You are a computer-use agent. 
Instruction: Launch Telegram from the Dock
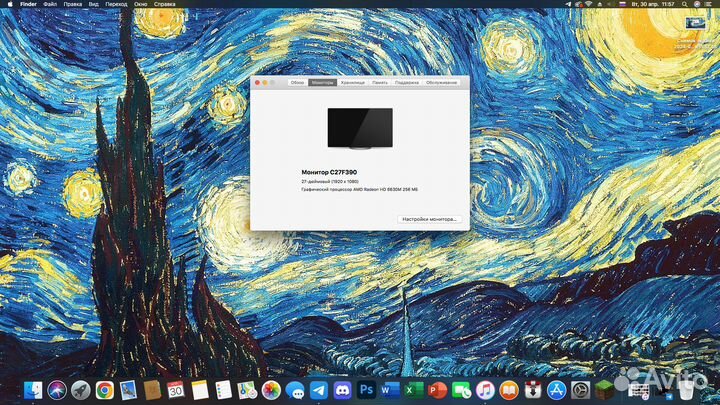point(319,390)
